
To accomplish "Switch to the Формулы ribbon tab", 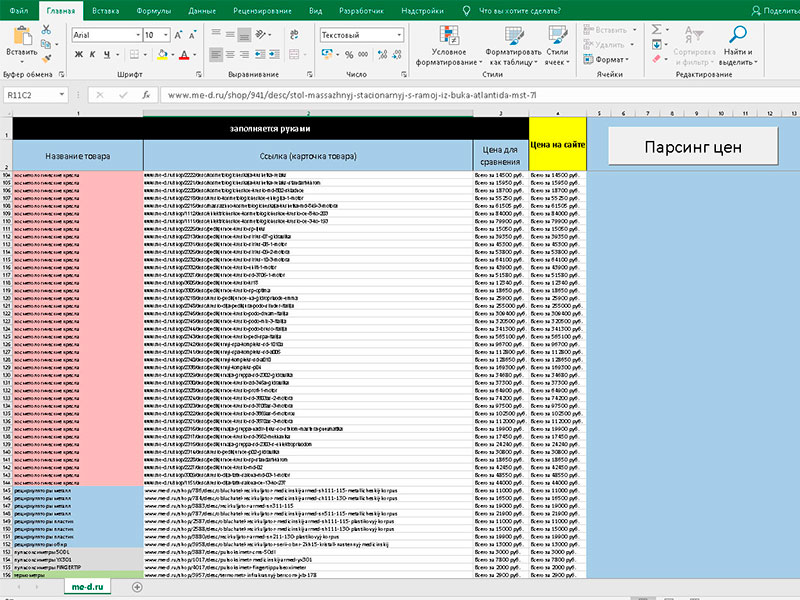I will click(154, 11).
